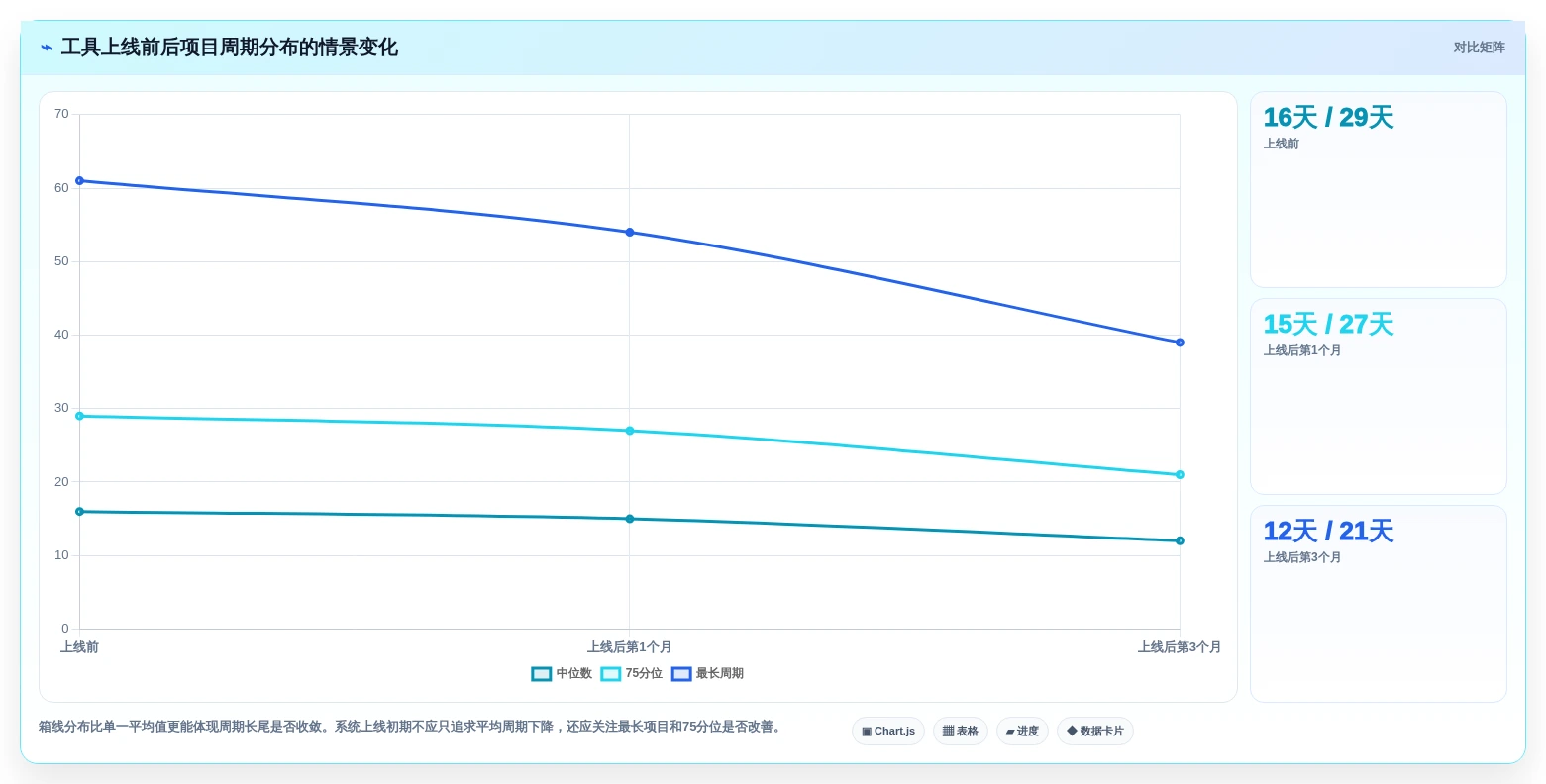The image size is (1546, 784).
Task: Click the 最长周期 point at 上线前
Action: click(80, 181)
